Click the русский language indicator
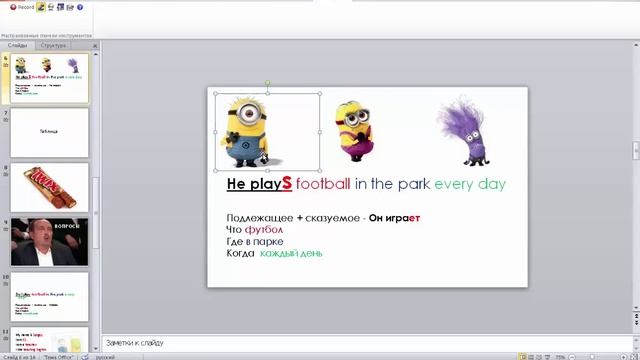Viewport: 640px width, 360px height. click(x=105, y=357)
